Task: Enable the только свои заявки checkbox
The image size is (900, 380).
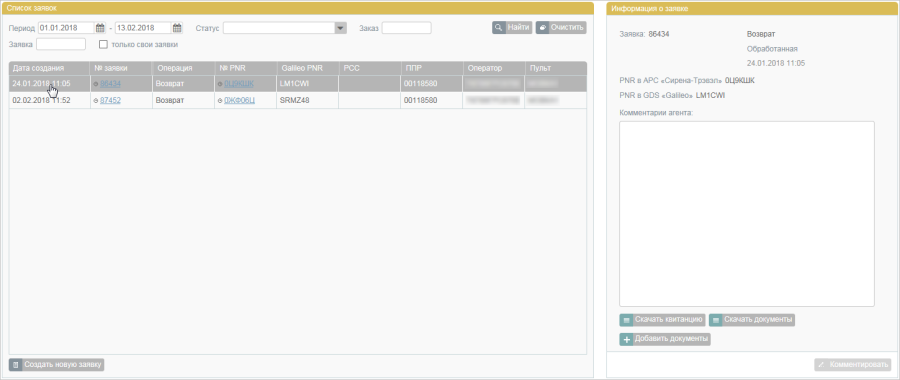Action: (x=103, y=44)
